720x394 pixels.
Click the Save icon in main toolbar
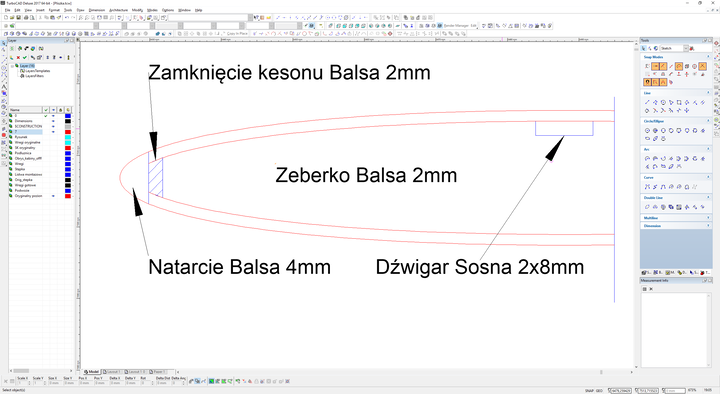coord(19,17)
